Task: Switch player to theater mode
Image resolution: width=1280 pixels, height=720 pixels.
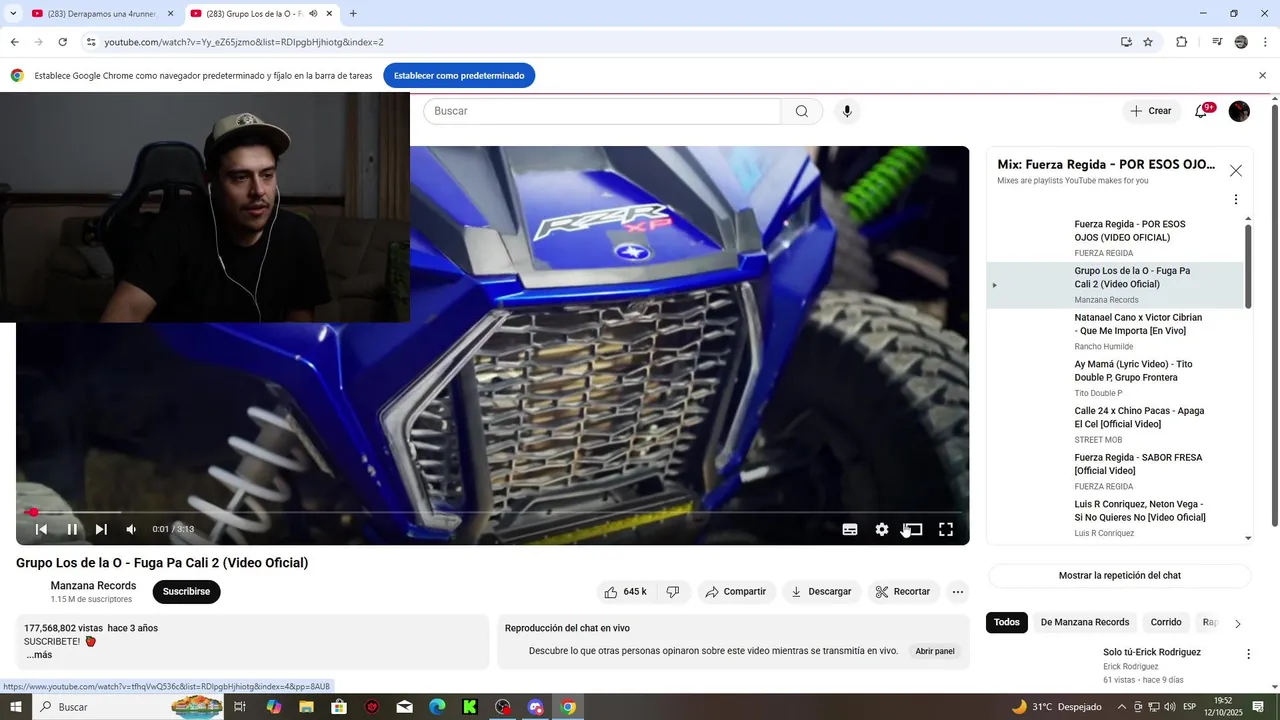Action: pos(913,529)
